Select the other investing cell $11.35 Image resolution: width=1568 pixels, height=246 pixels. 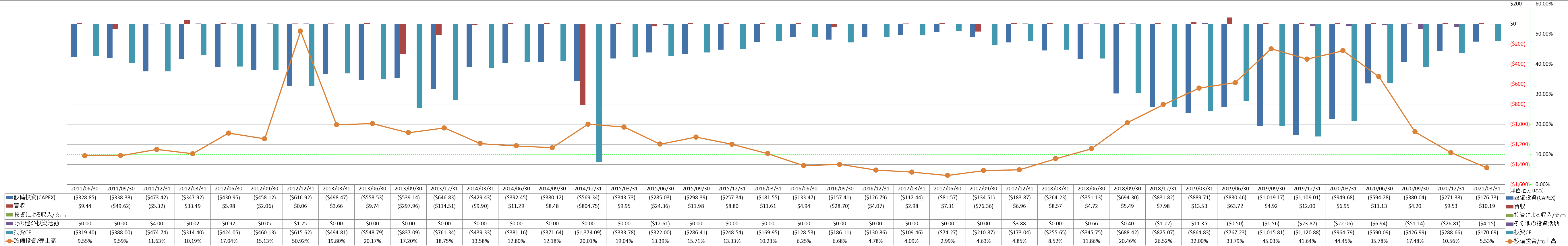point(1199,224)
